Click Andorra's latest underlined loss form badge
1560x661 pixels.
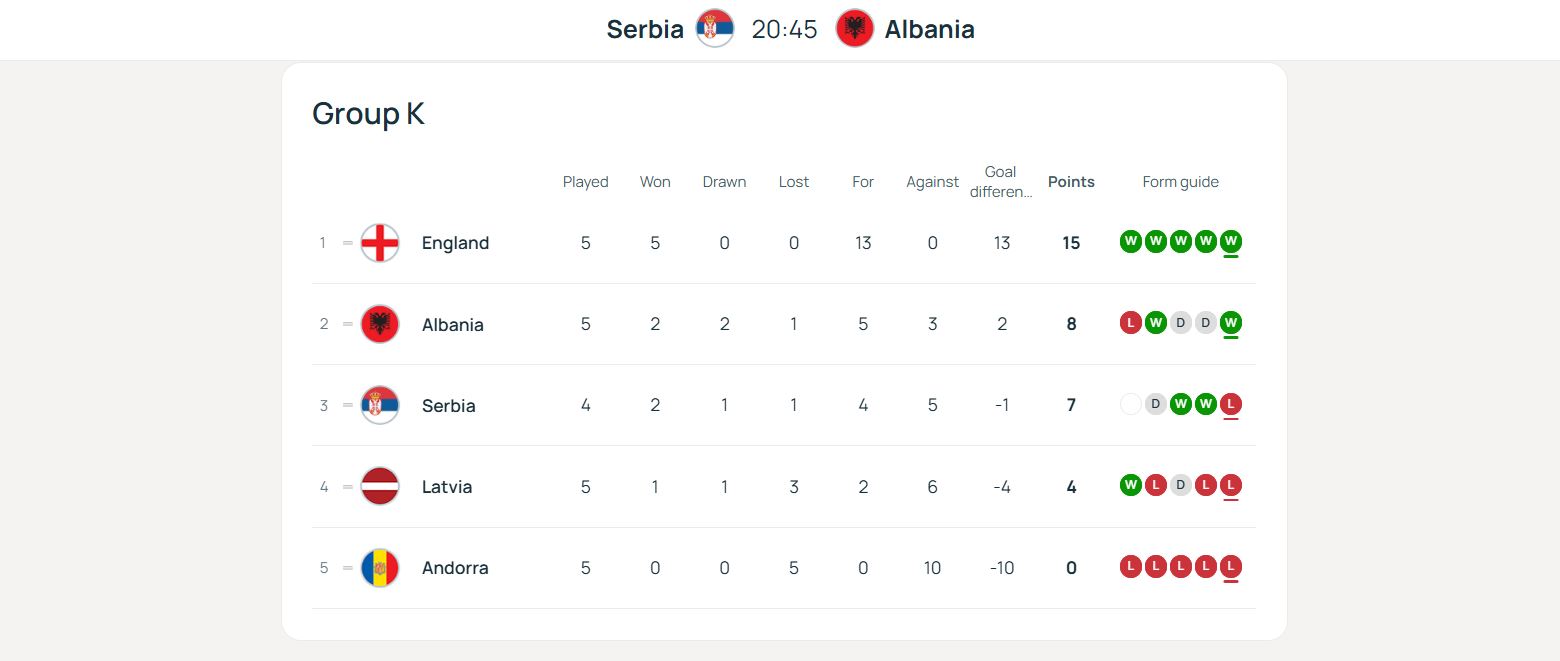pos(1231,567)
